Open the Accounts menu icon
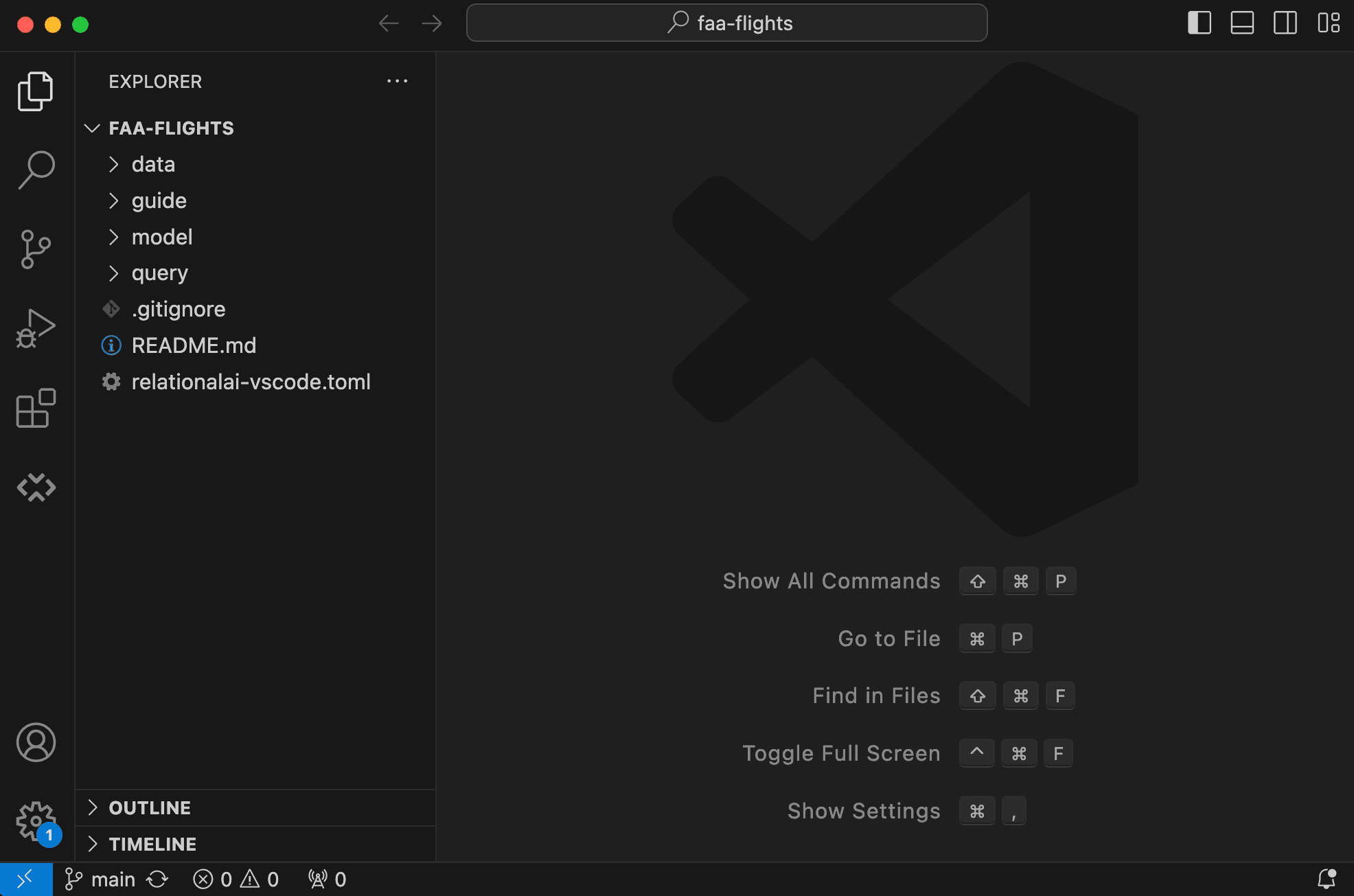This screenshot has height=896, width=1354. (36, 742)
